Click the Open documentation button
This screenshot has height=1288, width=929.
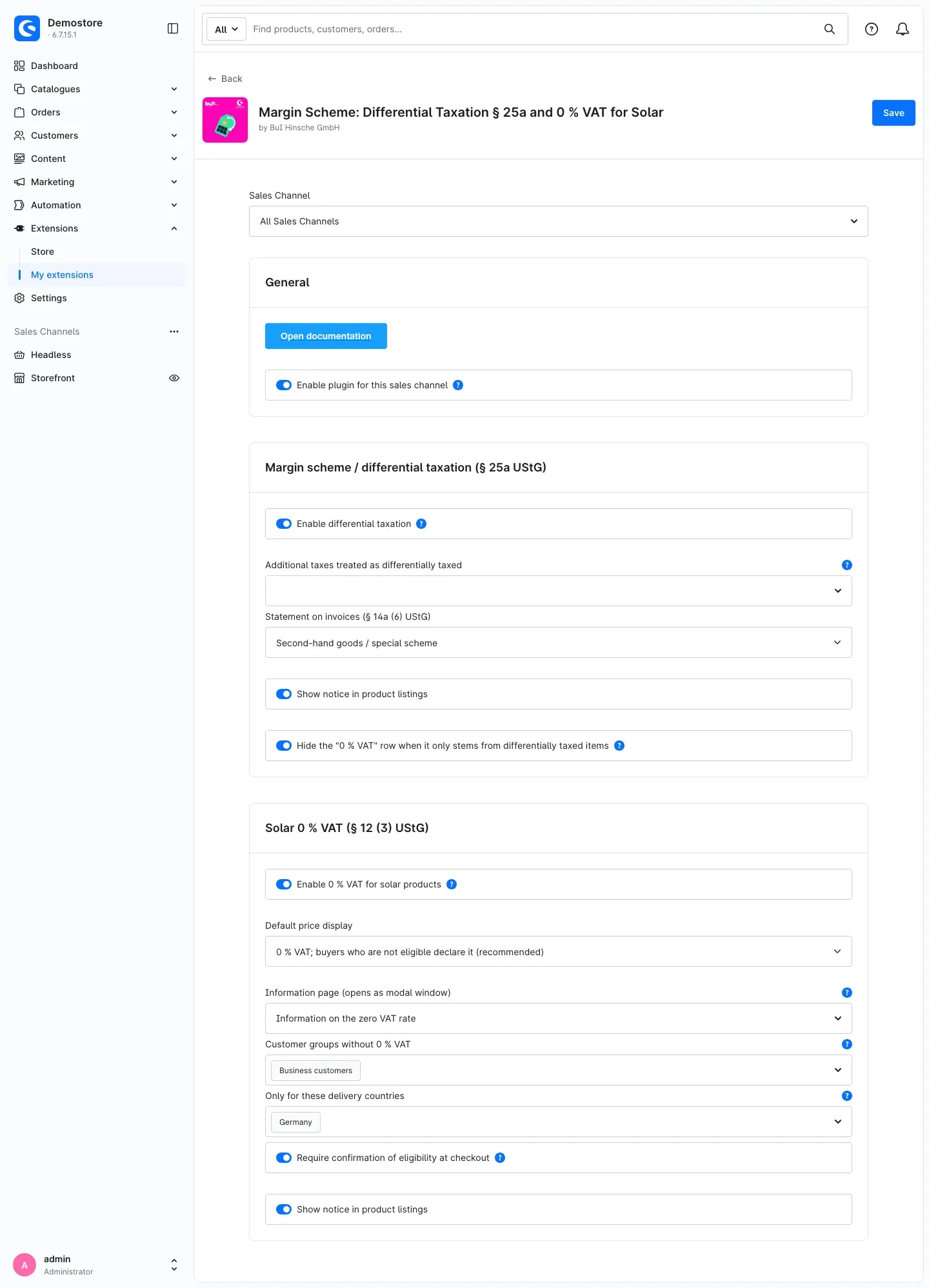(326, 336)
